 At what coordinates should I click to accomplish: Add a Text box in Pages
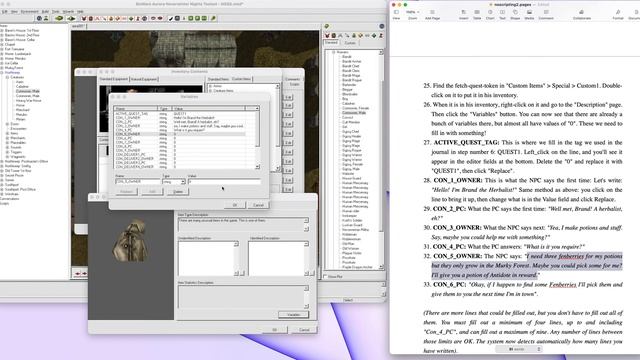[502, 14]
